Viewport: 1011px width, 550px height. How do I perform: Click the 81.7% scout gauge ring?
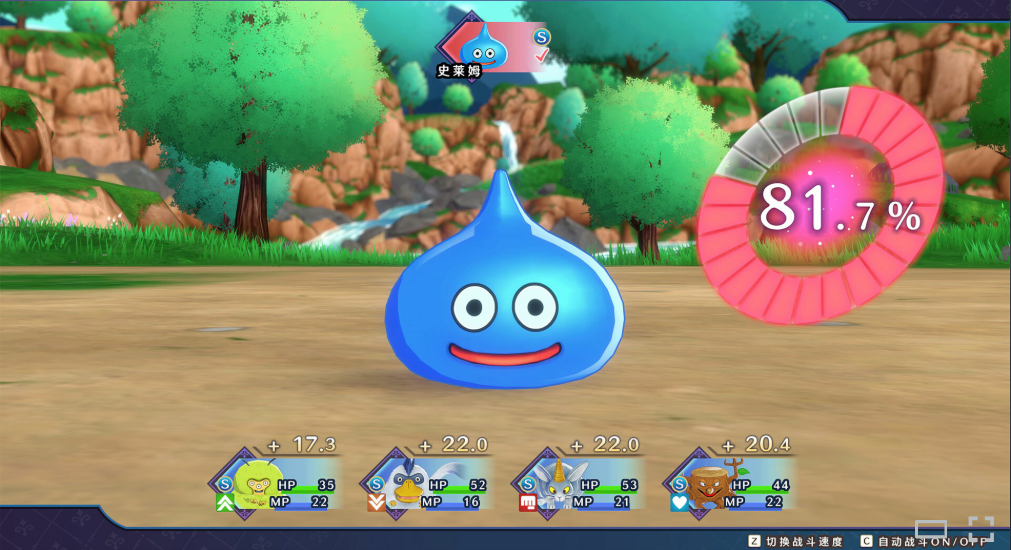pos(820,206)
